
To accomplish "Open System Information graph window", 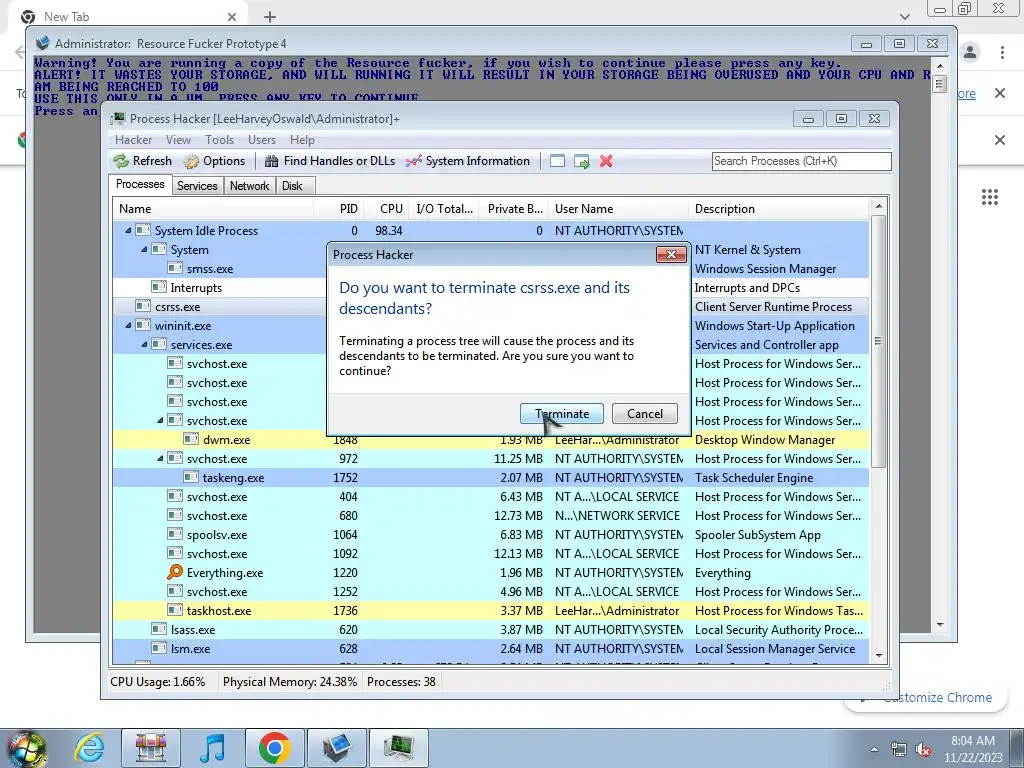I will [468, 161].
